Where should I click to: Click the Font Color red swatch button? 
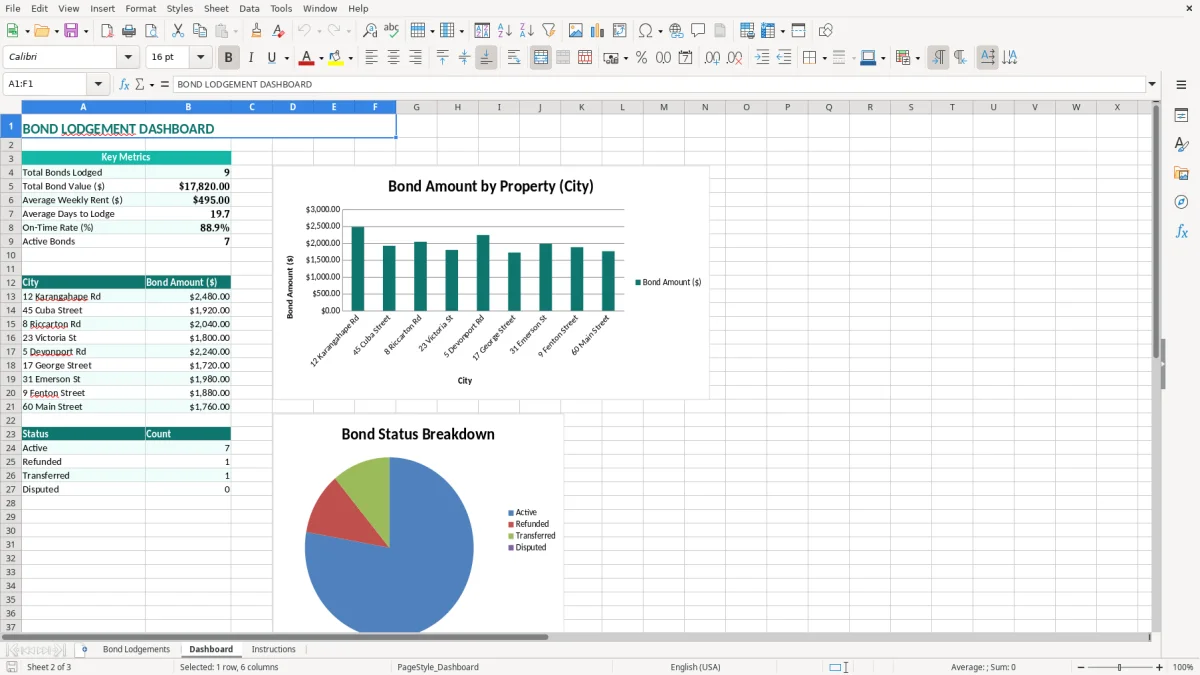point(306,58)
